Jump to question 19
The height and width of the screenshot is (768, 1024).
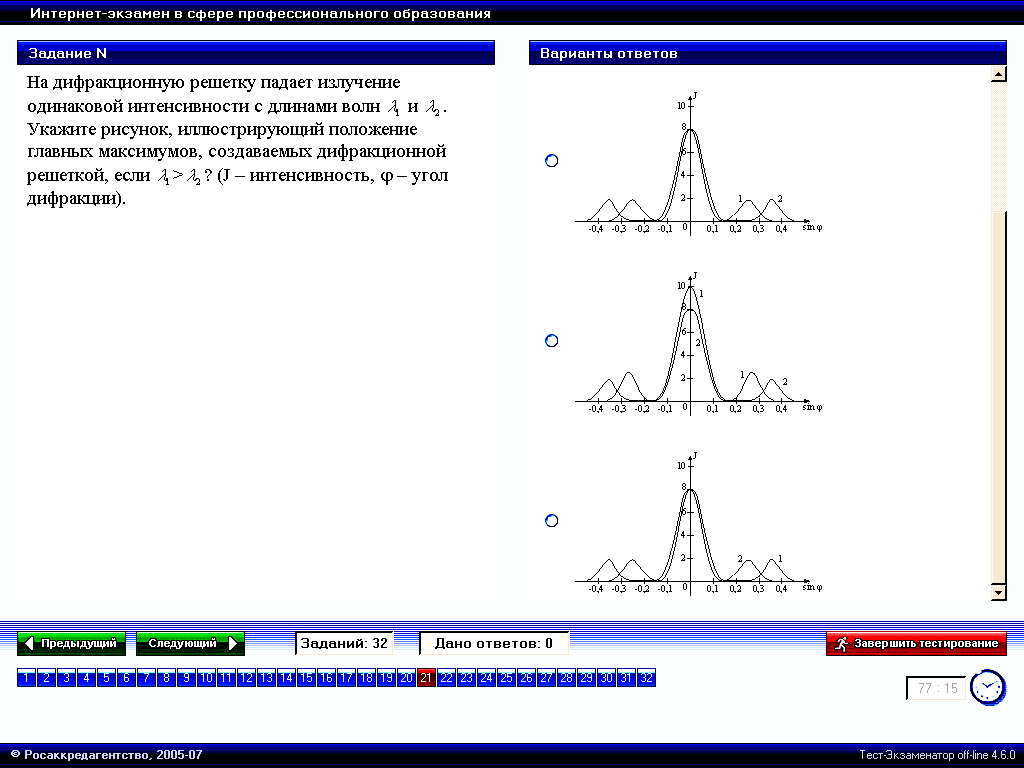pyautogui.click(x=386, y=678)
